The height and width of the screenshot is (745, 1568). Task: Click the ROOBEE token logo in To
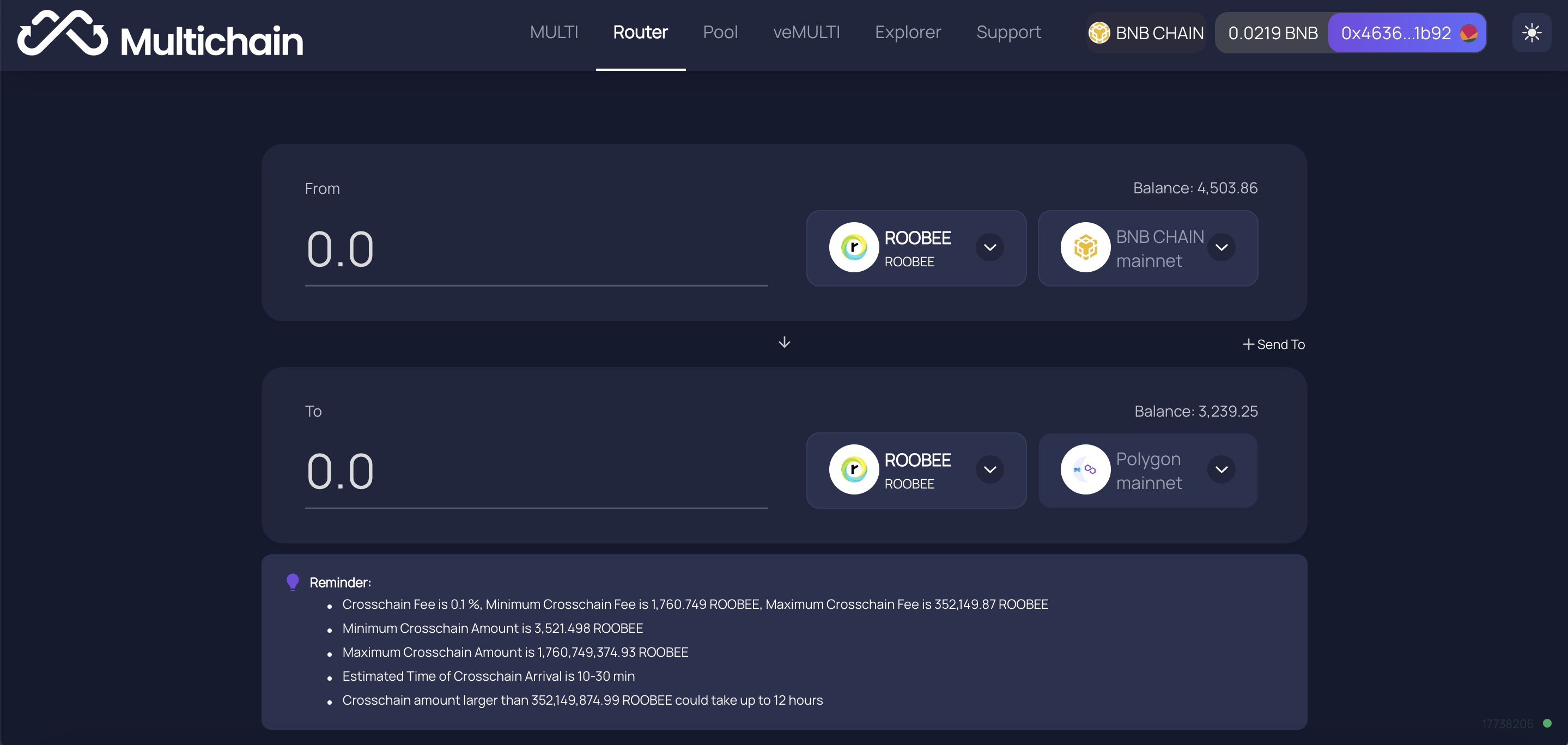pos(854,469)
